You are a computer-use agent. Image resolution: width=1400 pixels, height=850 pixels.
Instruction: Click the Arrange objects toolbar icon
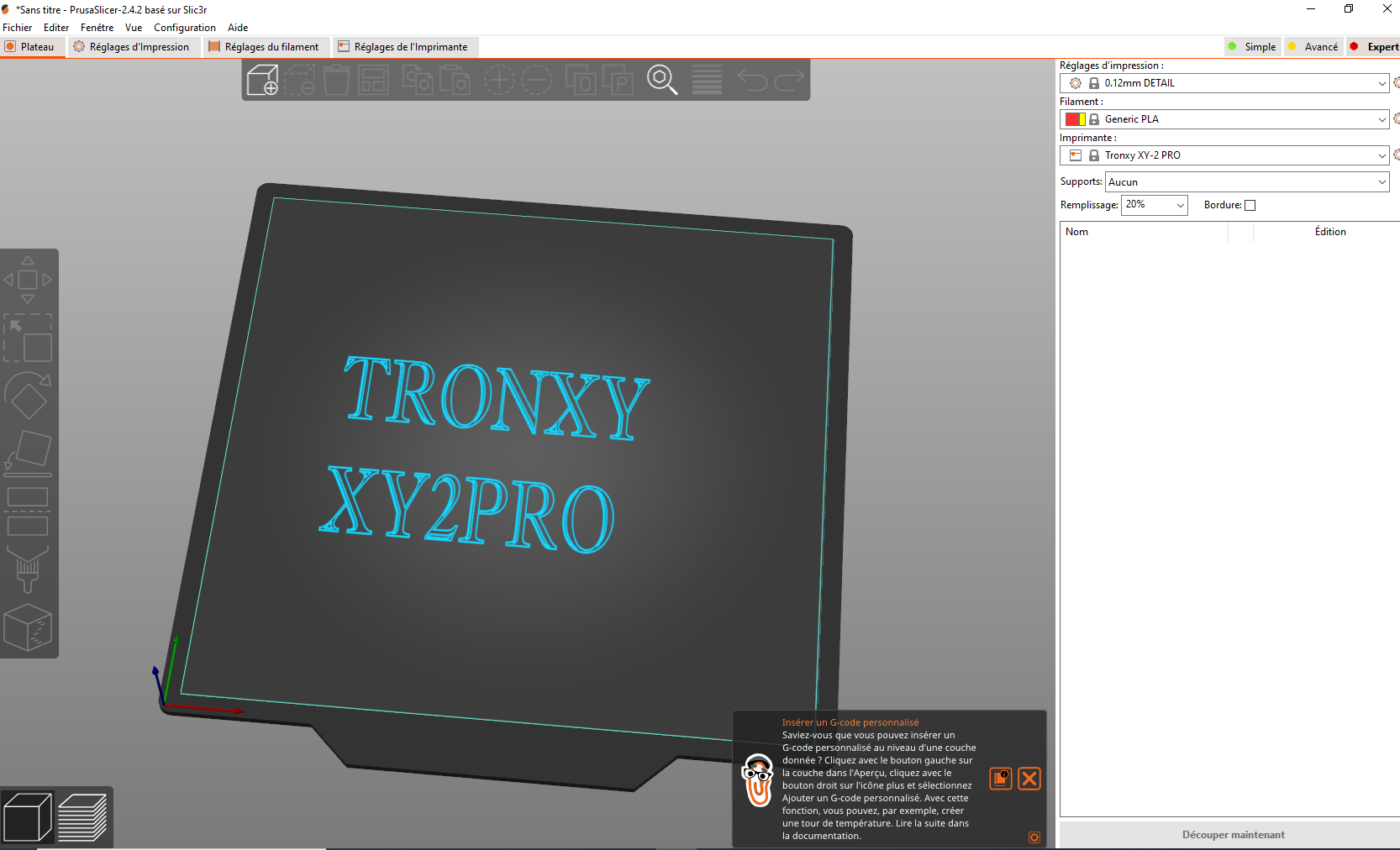click(x=373, y=80)
